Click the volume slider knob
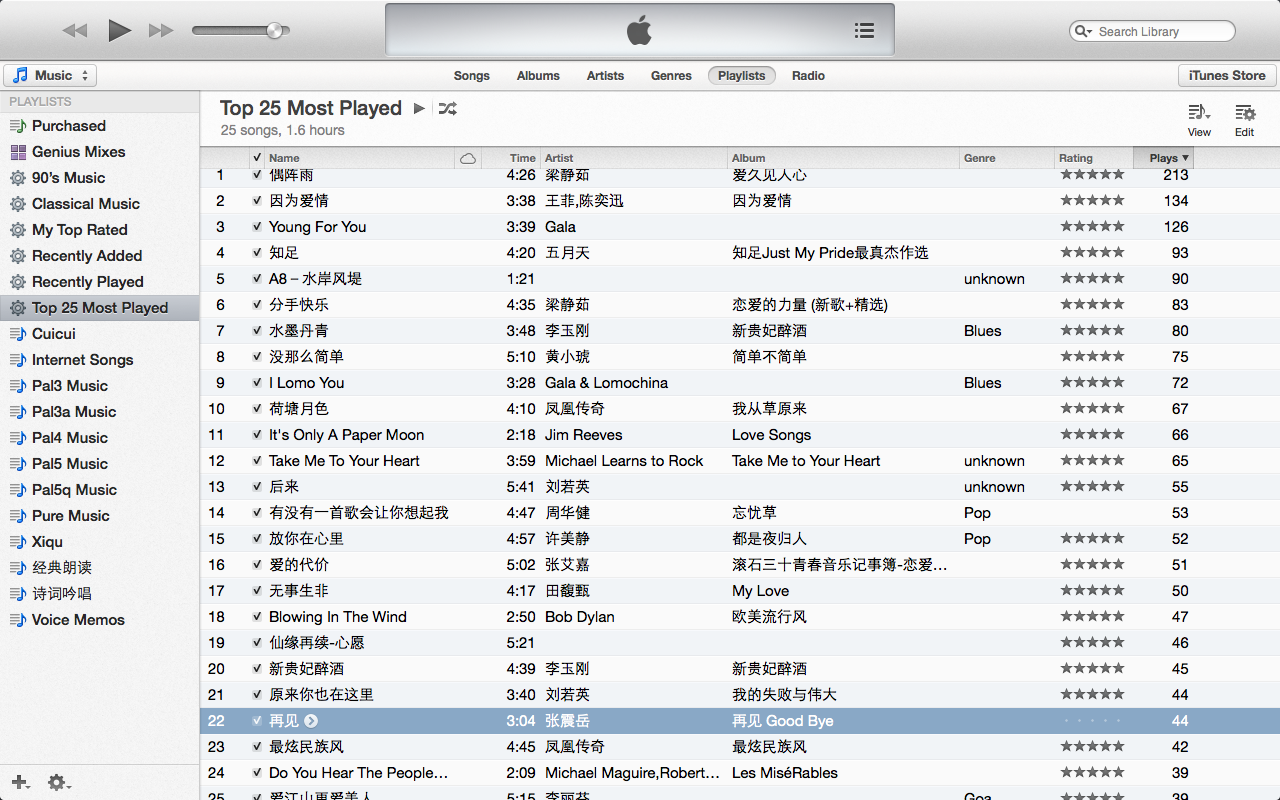1280x800 pixels. pos(274,31)
